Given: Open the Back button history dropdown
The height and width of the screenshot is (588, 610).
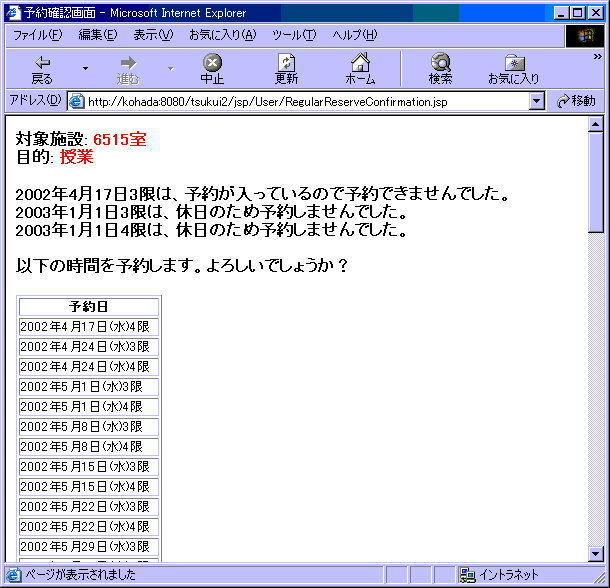Looking at the screenshot, I should (x=85, y=69).
